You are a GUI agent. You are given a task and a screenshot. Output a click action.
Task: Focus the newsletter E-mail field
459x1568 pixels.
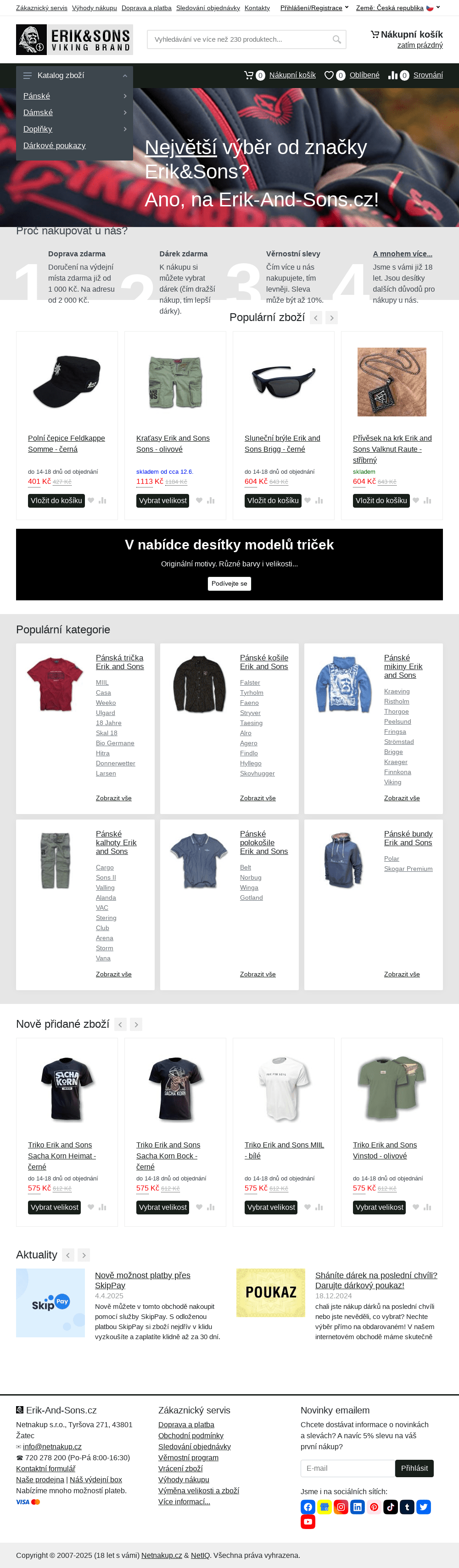click(x=347, y=1468)
